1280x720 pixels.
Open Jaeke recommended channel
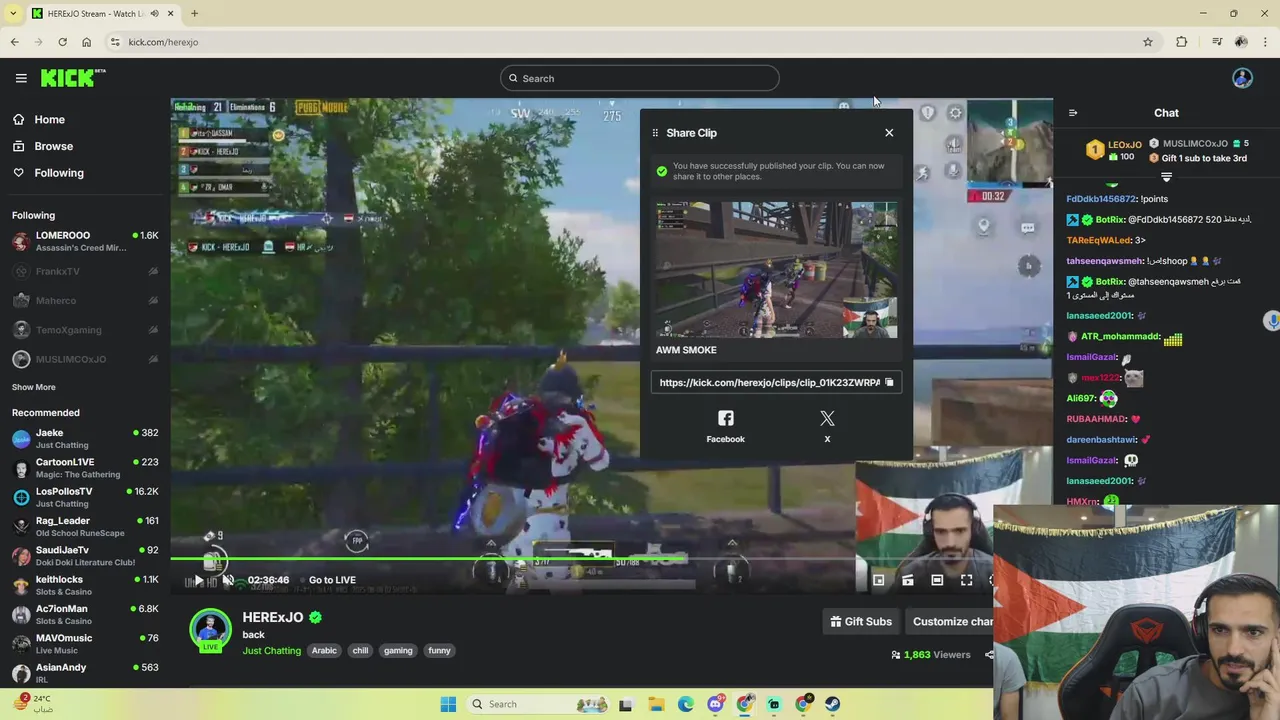pyautogui.click(x=85, y=439)
